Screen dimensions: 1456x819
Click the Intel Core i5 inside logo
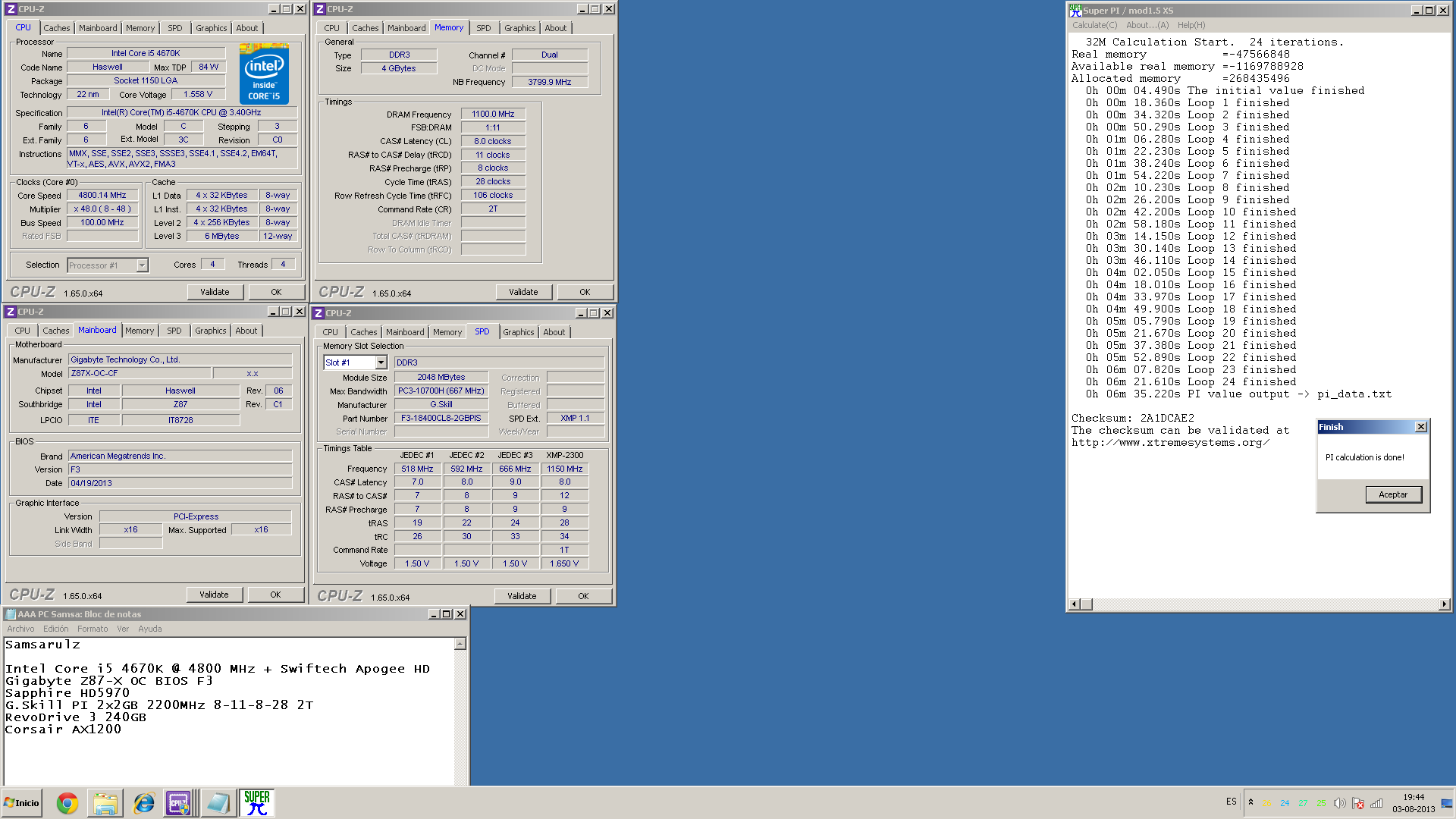pyautogui.click(x=264, y=74)
